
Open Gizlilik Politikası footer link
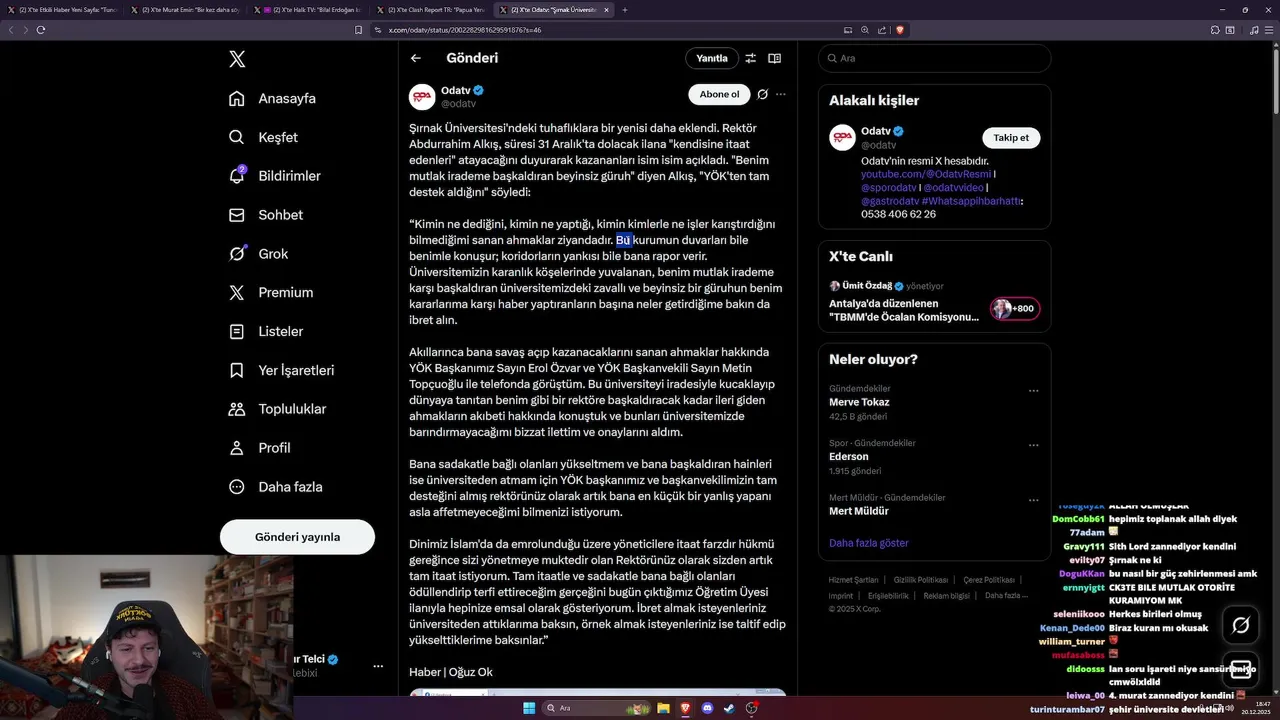tap(921, 580)
